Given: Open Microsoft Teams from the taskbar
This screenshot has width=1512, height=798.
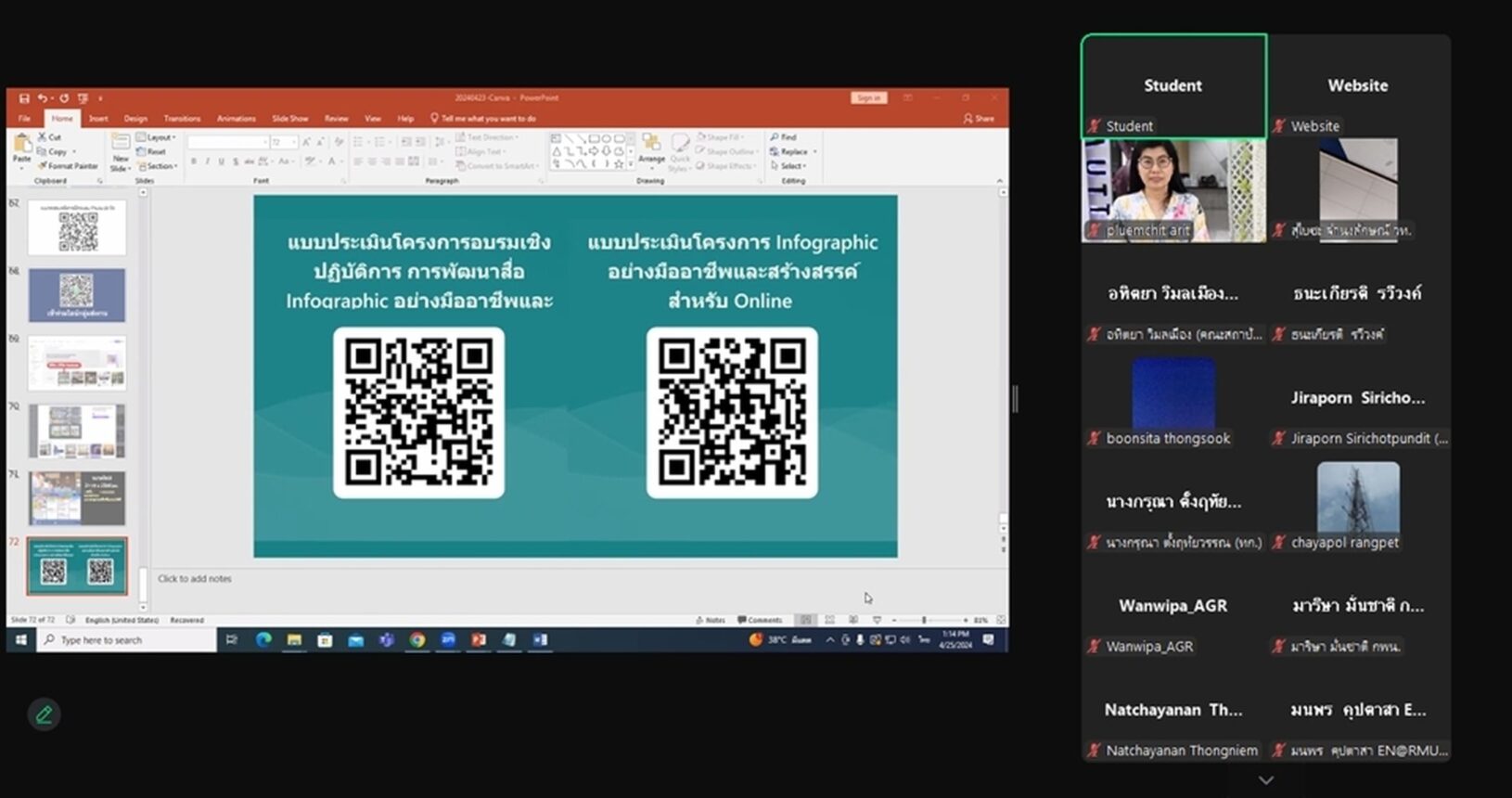Looking at the screenshot, I should pyautogui.click(x=387, y=639).
